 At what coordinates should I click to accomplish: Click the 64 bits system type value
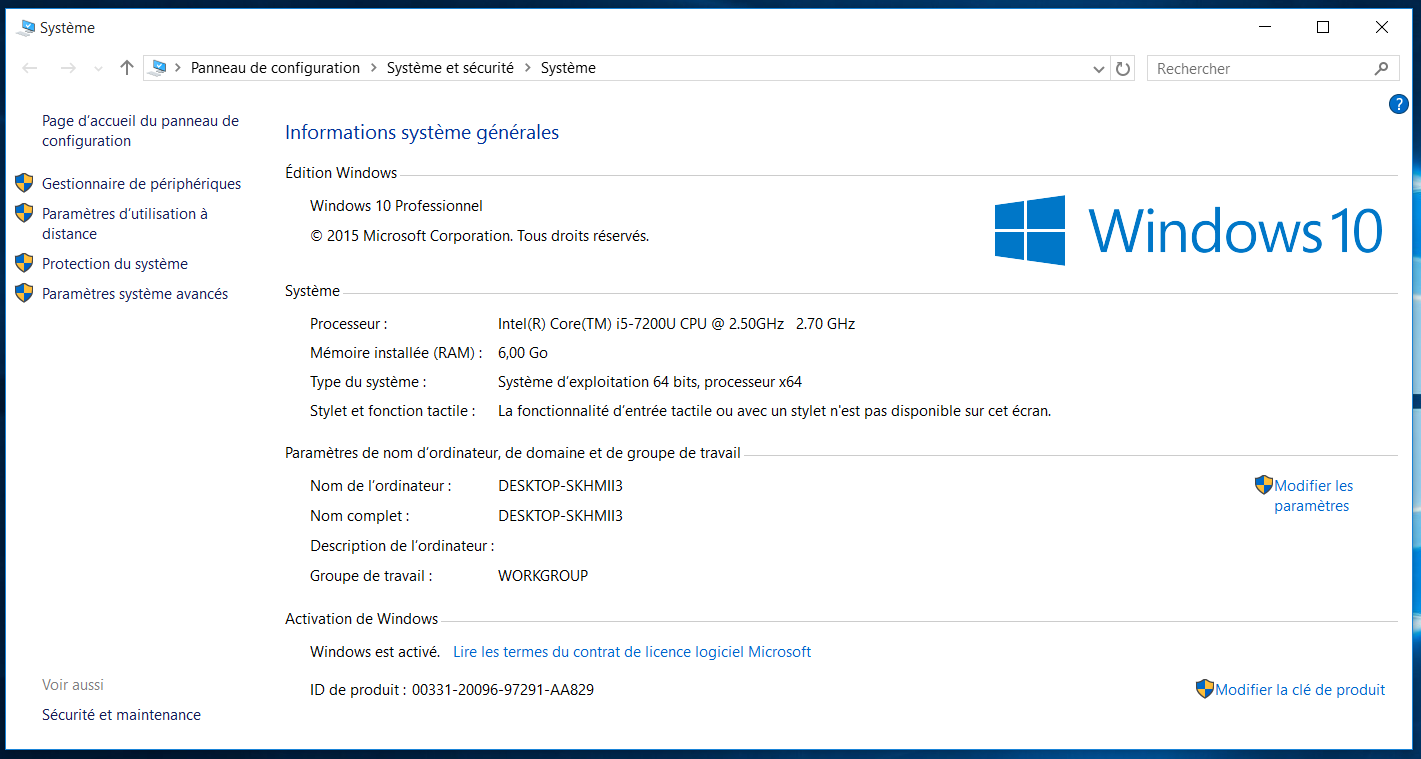(x=650, y=382)
